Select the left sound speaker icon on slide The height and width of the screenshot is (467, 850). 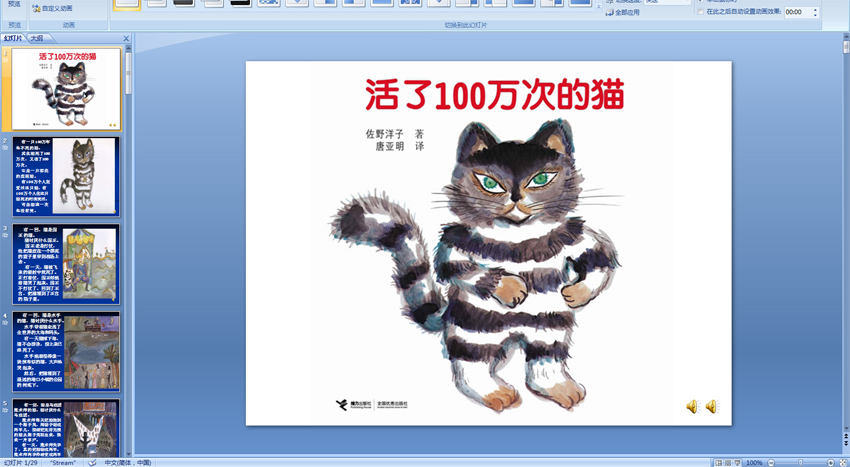point(693,406)
